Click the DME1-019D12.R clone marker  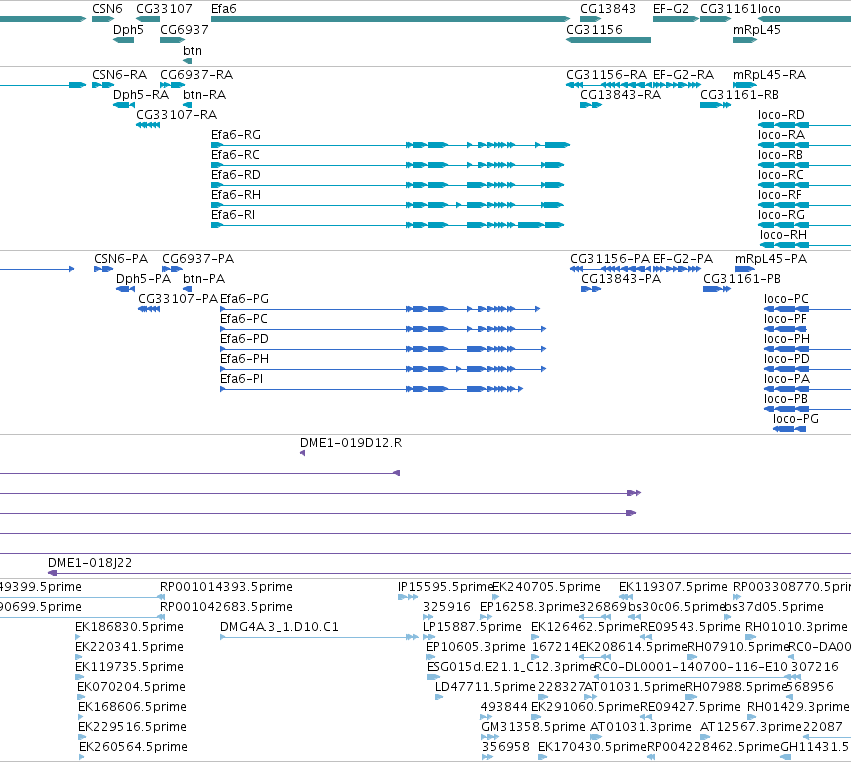pos(302,453)
